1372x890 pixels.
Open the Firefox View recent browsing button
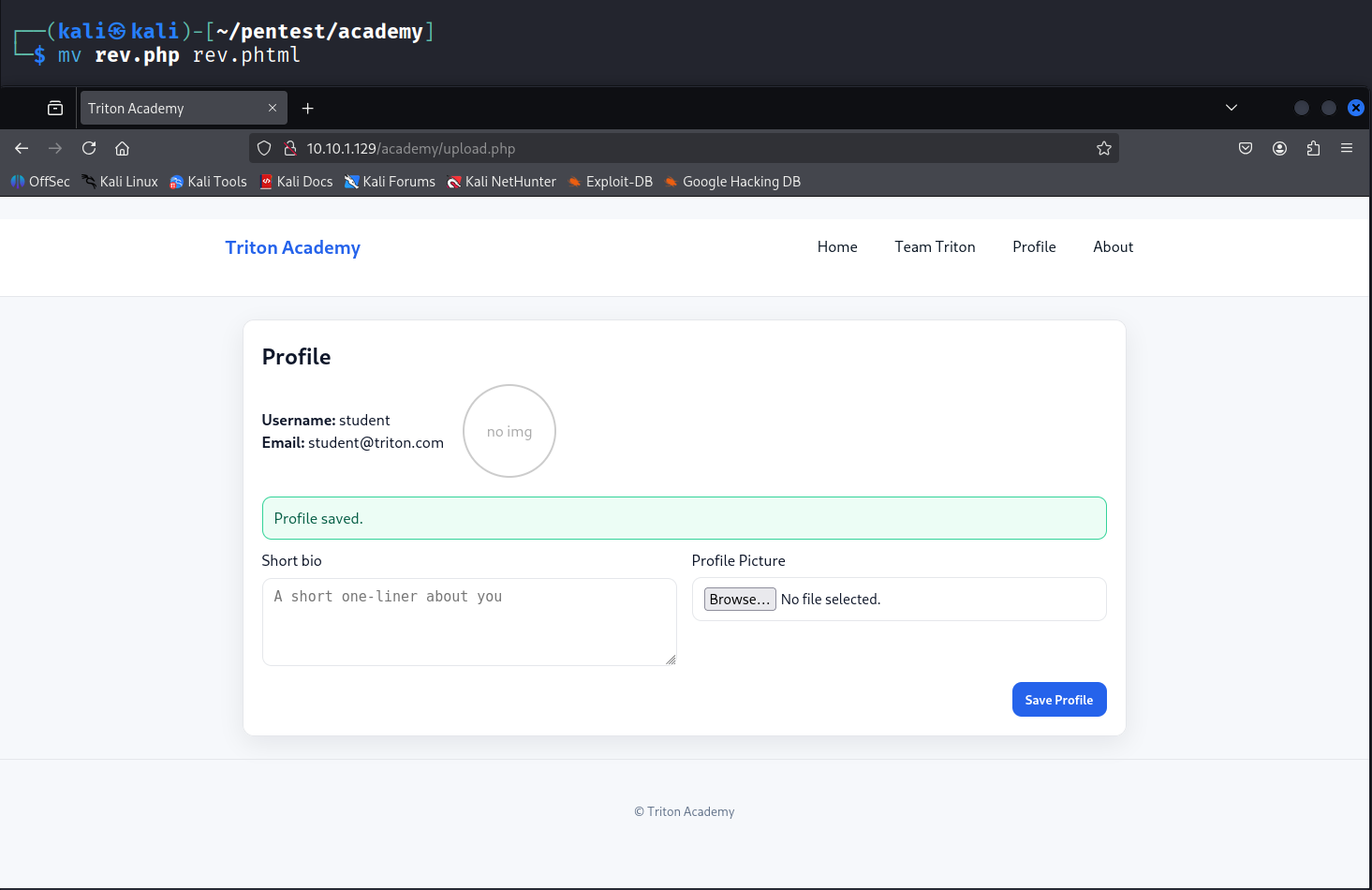[55, 109]
